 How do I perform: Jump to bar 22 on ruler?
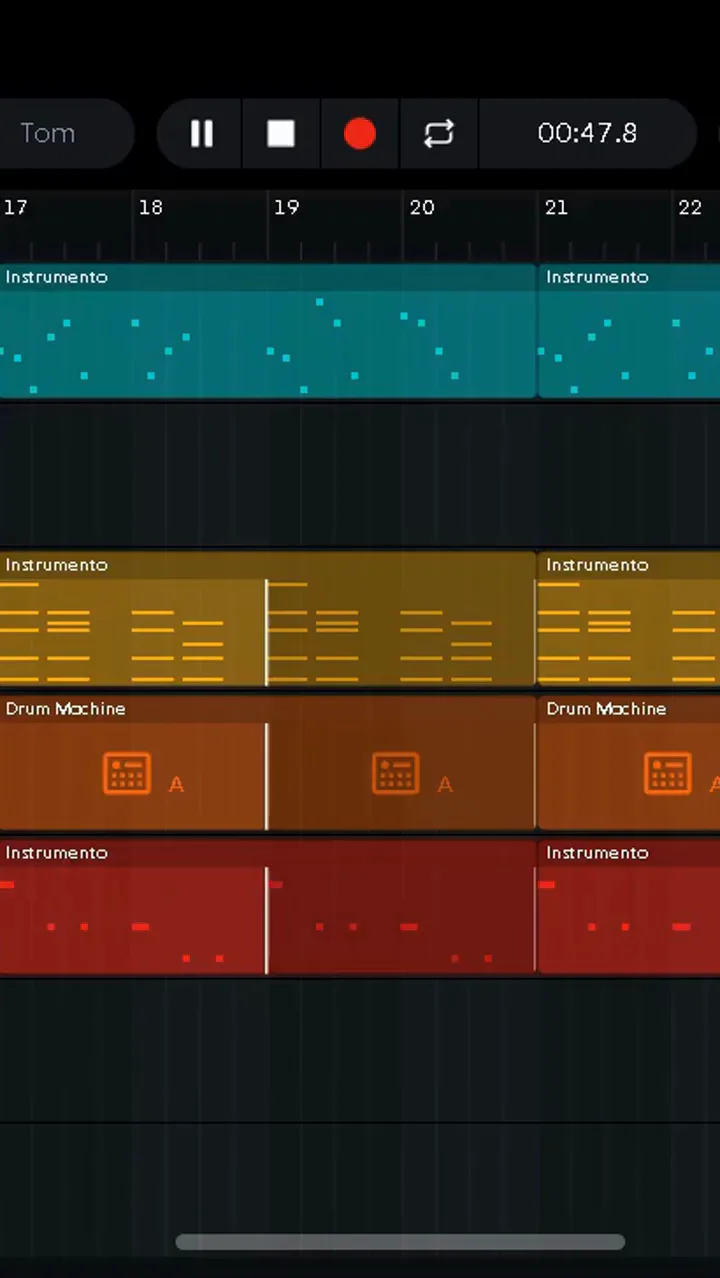(x=690, y=207)
